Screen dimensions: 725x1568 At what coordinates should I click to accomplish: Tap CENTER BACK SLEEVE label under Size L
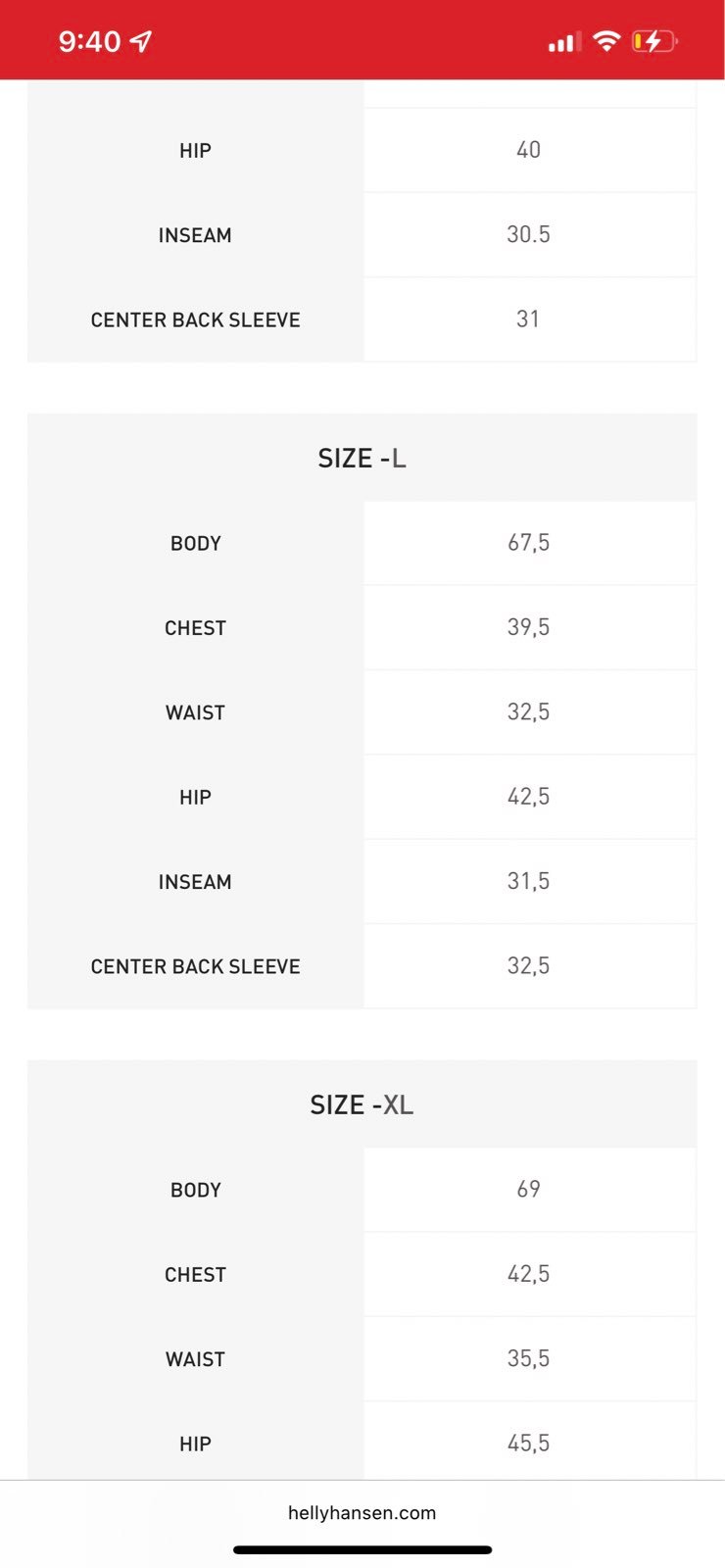point(195,966)
